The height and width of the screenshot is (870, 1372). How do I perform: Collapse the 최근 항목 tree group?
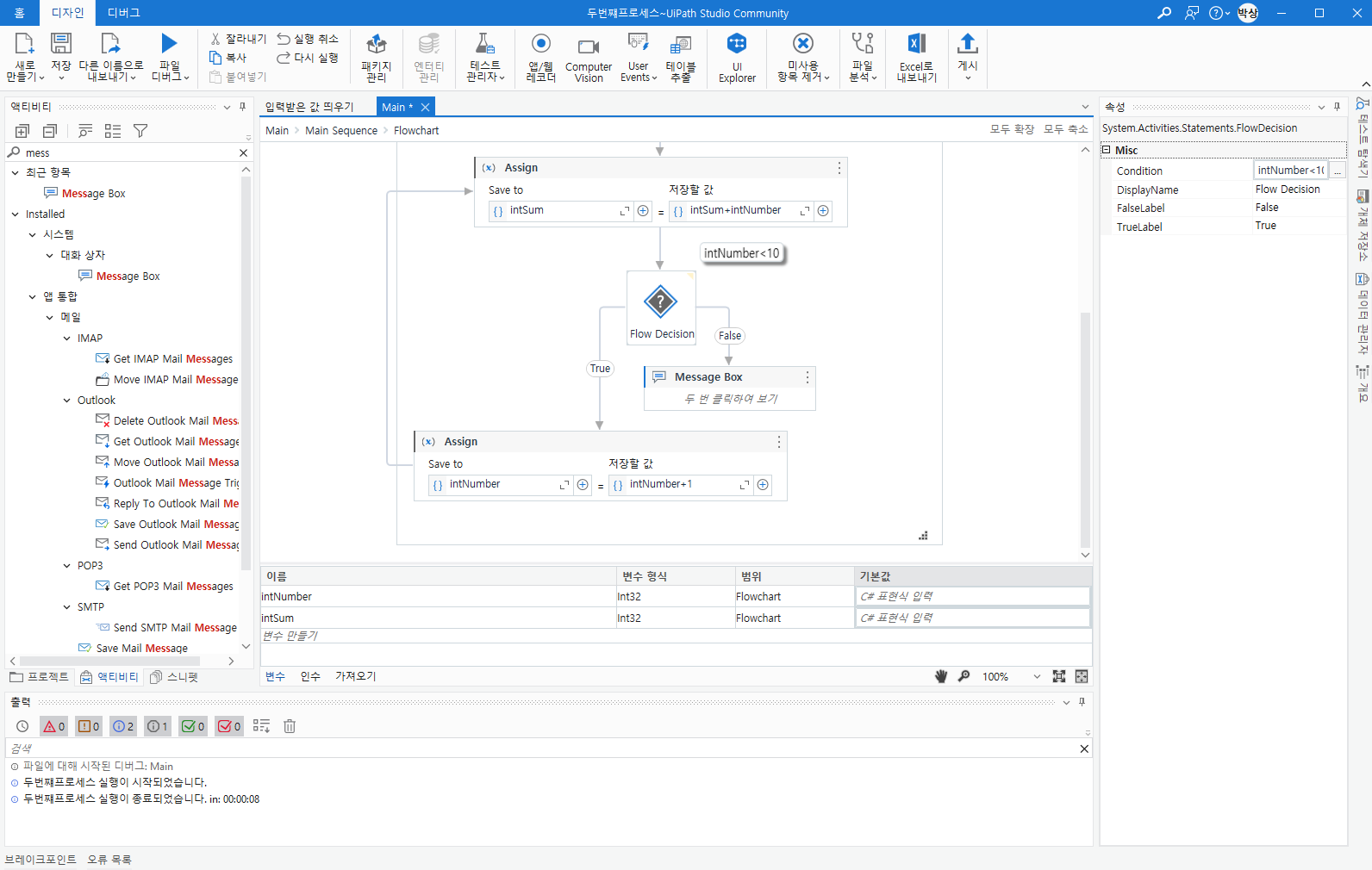point(15,172)
